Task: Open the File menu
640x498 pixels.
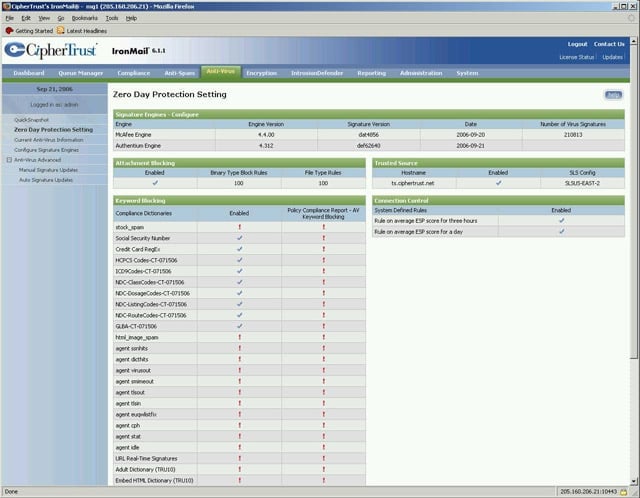Action: click(x=9, y=18)
